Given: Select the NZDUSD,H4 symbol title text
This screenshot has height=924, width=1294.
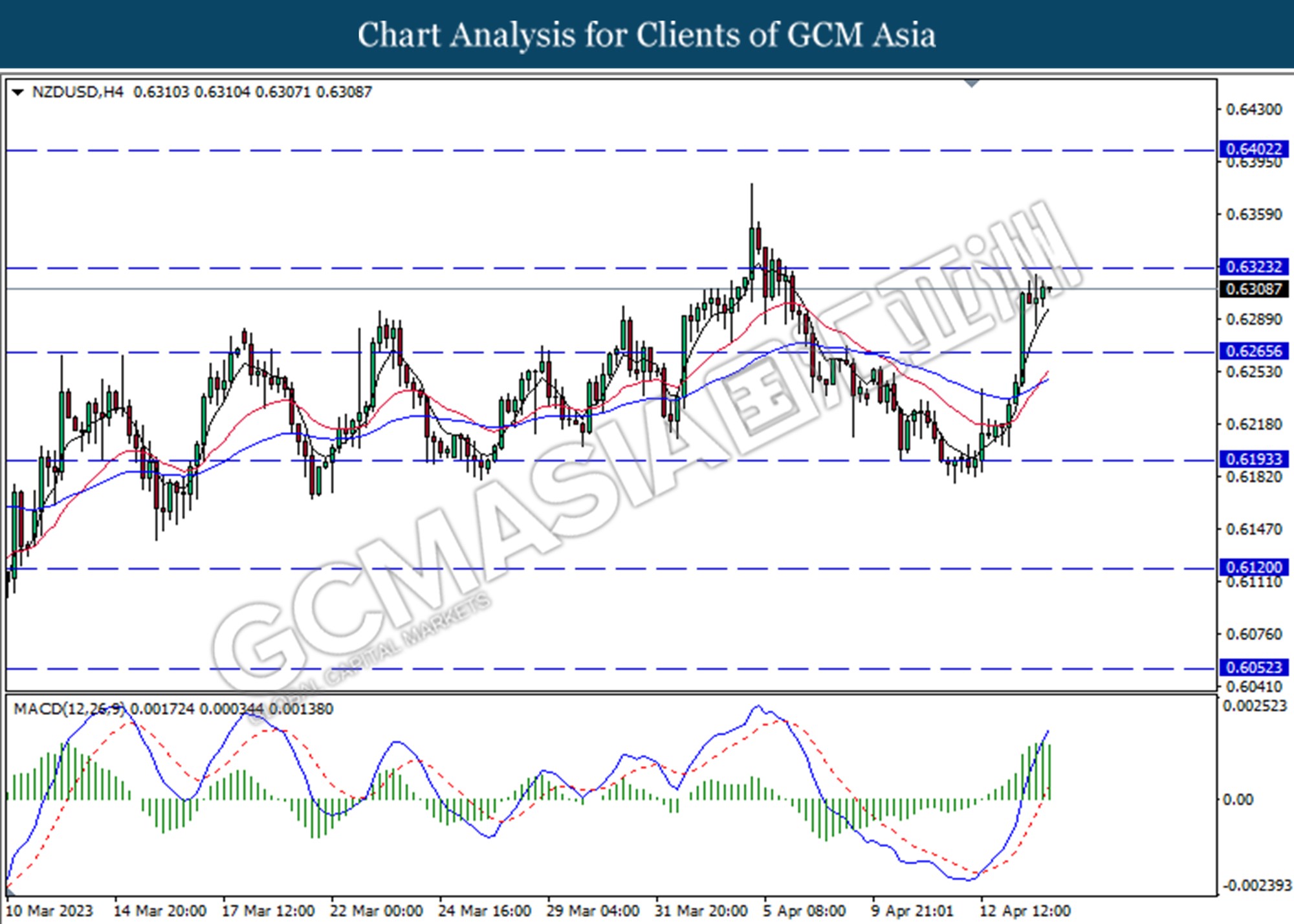Looking at the screenshot, I should [x=78, y=92].
